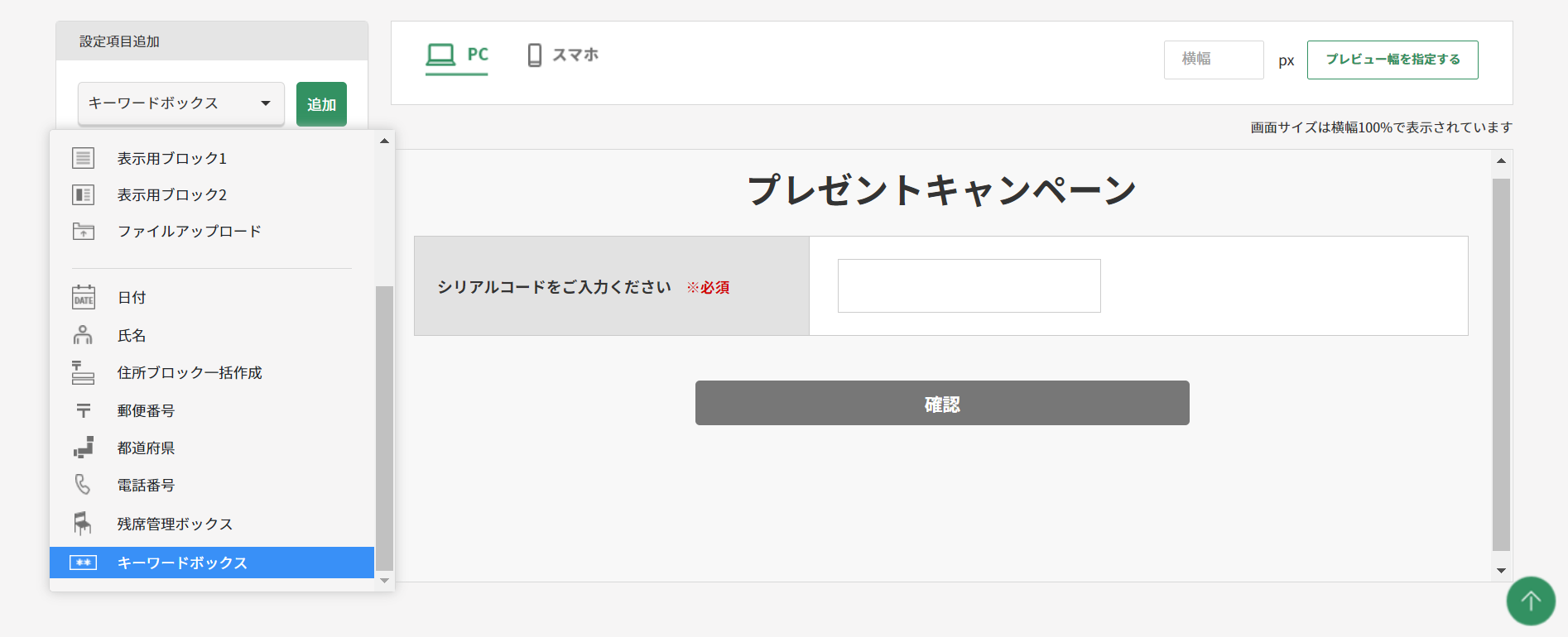The height and width of the screenshot is (637, 1568).
Task: Click the chair icon for 残席管理ボックス
Action: [x=83, y=523]
